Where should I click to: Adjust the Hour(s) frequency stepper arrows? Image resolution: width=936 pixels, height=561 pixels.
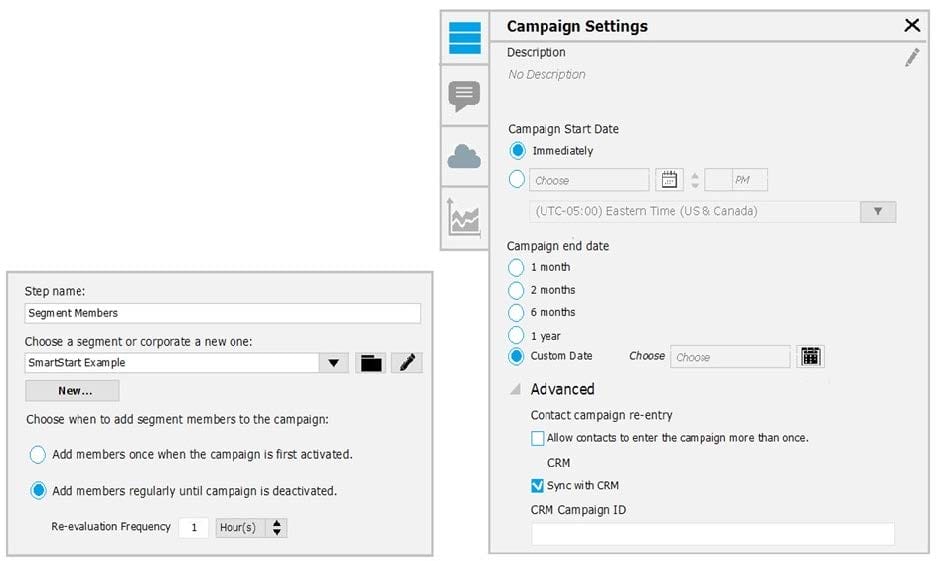pyautogui.click(x=277, y=527)
